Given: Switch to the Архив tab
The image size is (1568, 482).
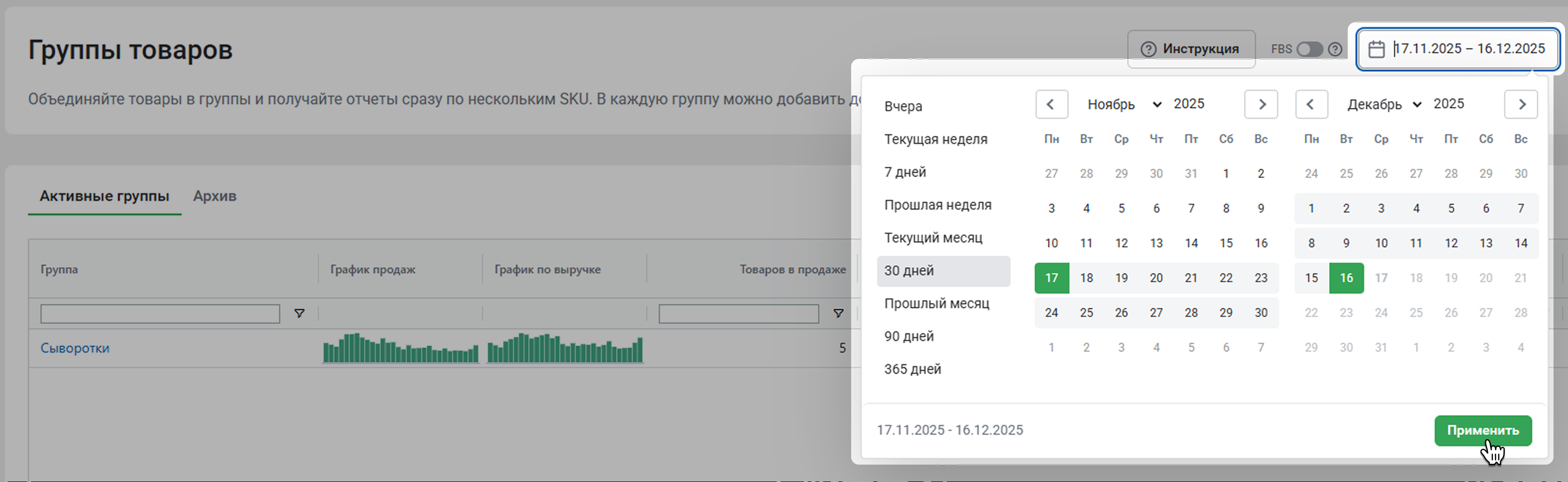Looking at the screenshot, I should pyautogui.click(x=215, y=196).
